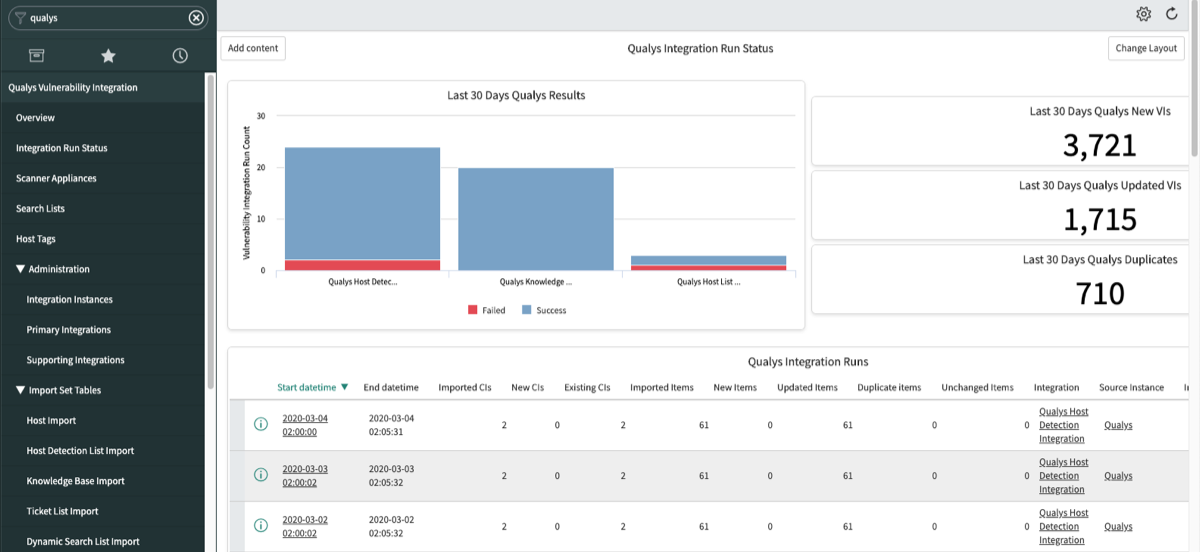Sort by Source Instance column
The width and height of the screenshot is (1200, 552).
point(1131,387)
